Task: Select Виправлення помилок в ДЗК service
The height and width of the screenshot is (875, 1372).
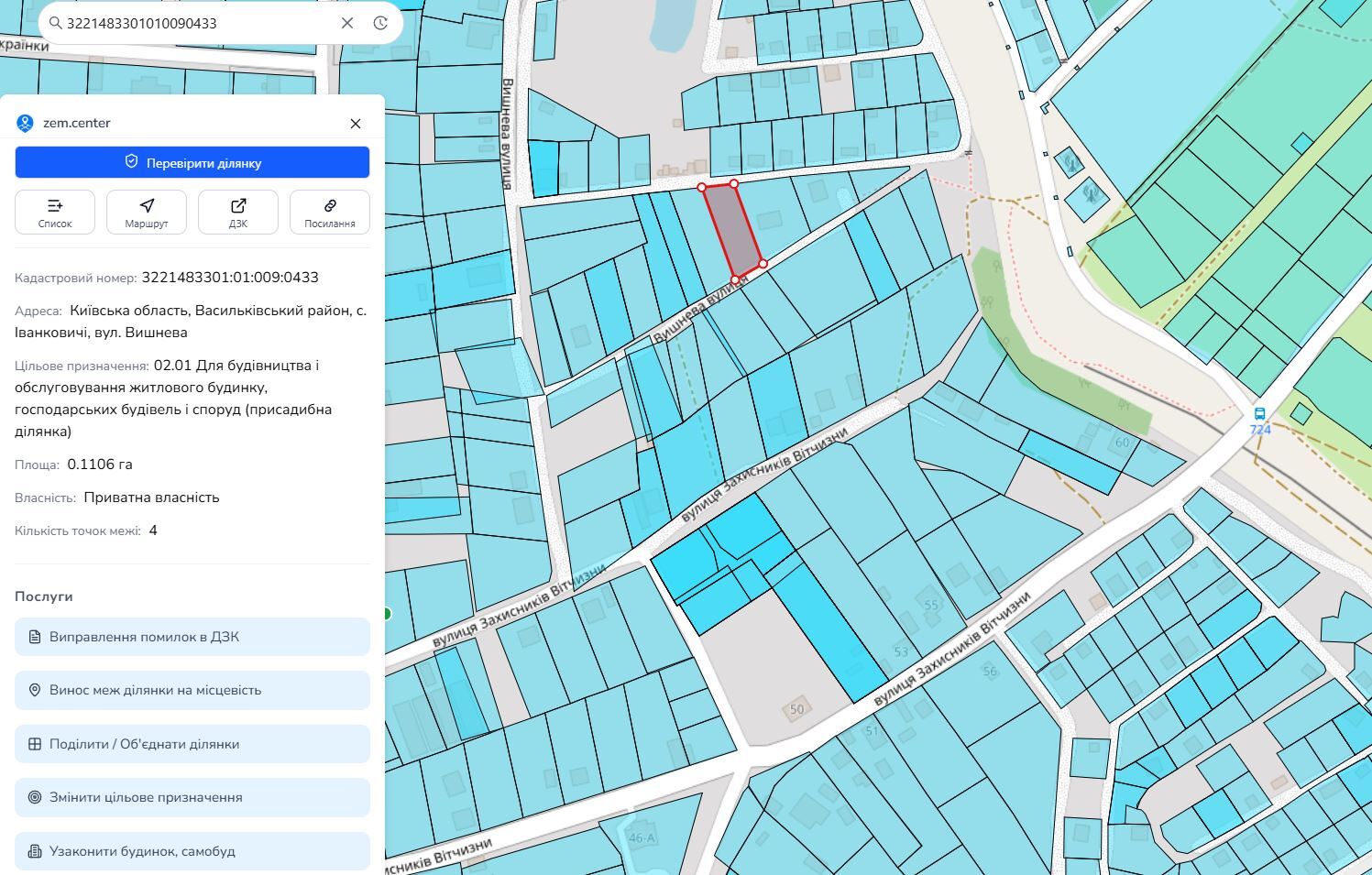Action: [192, 637]
